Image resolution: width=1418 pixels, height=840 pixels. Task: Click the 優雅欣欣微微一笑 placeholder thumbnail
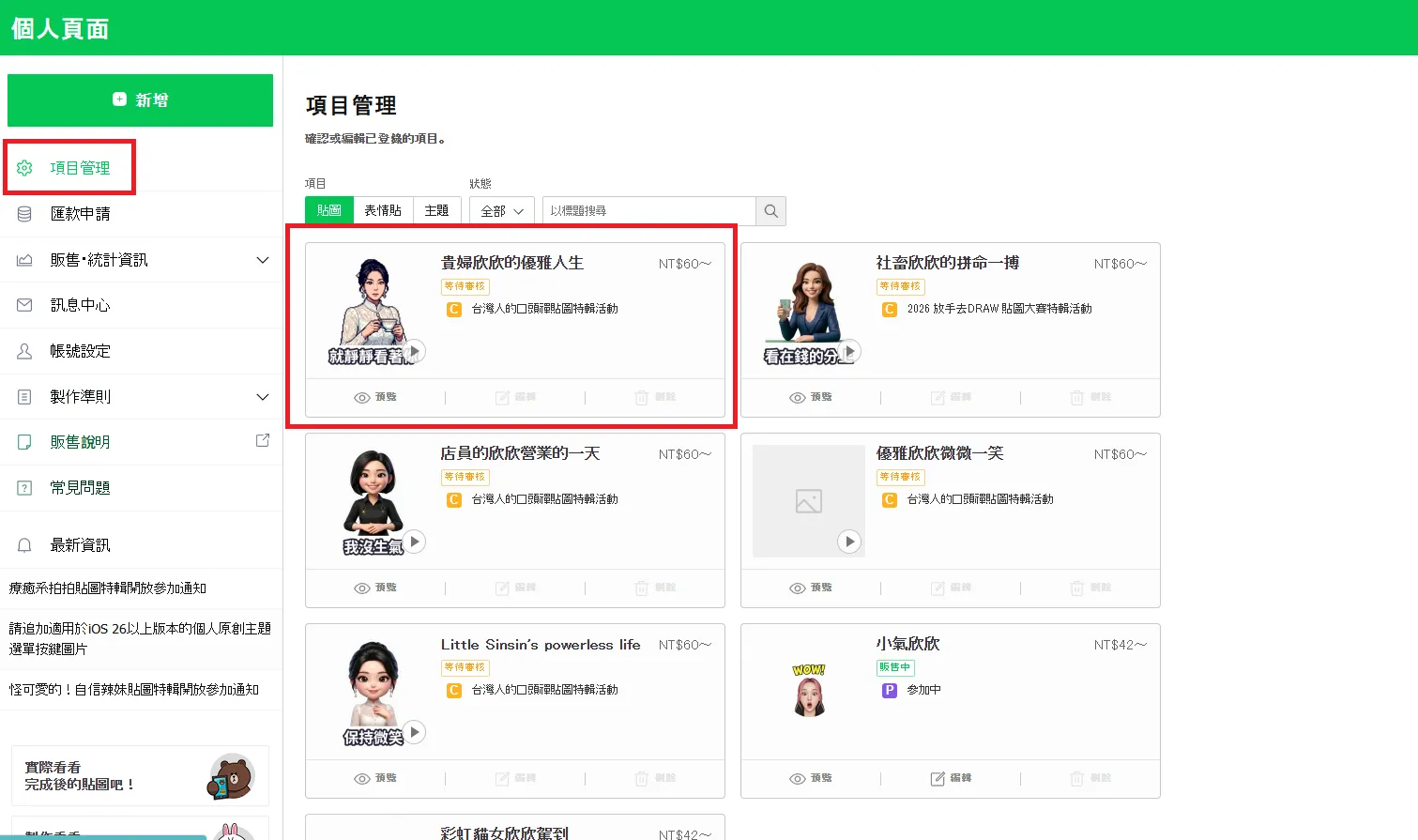(x=808, y=501)
